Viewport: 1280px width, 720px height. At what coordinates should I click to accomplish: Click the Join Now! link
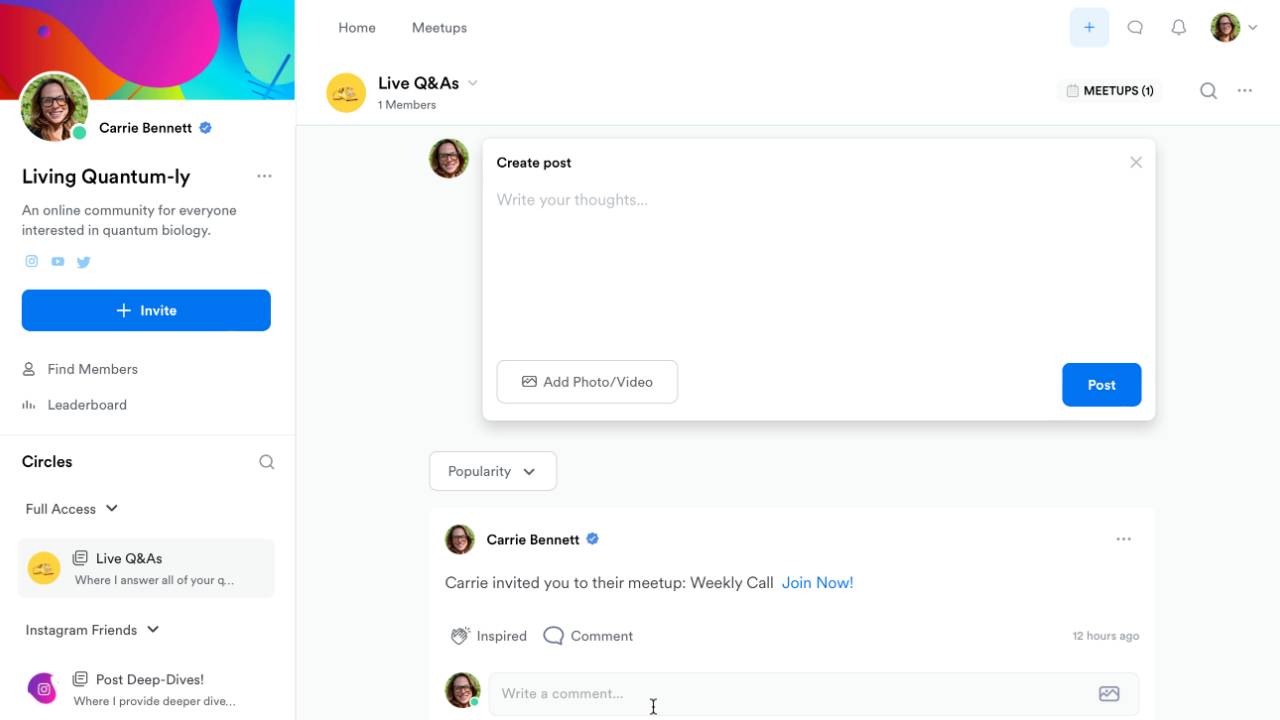[x=817, y=583]
